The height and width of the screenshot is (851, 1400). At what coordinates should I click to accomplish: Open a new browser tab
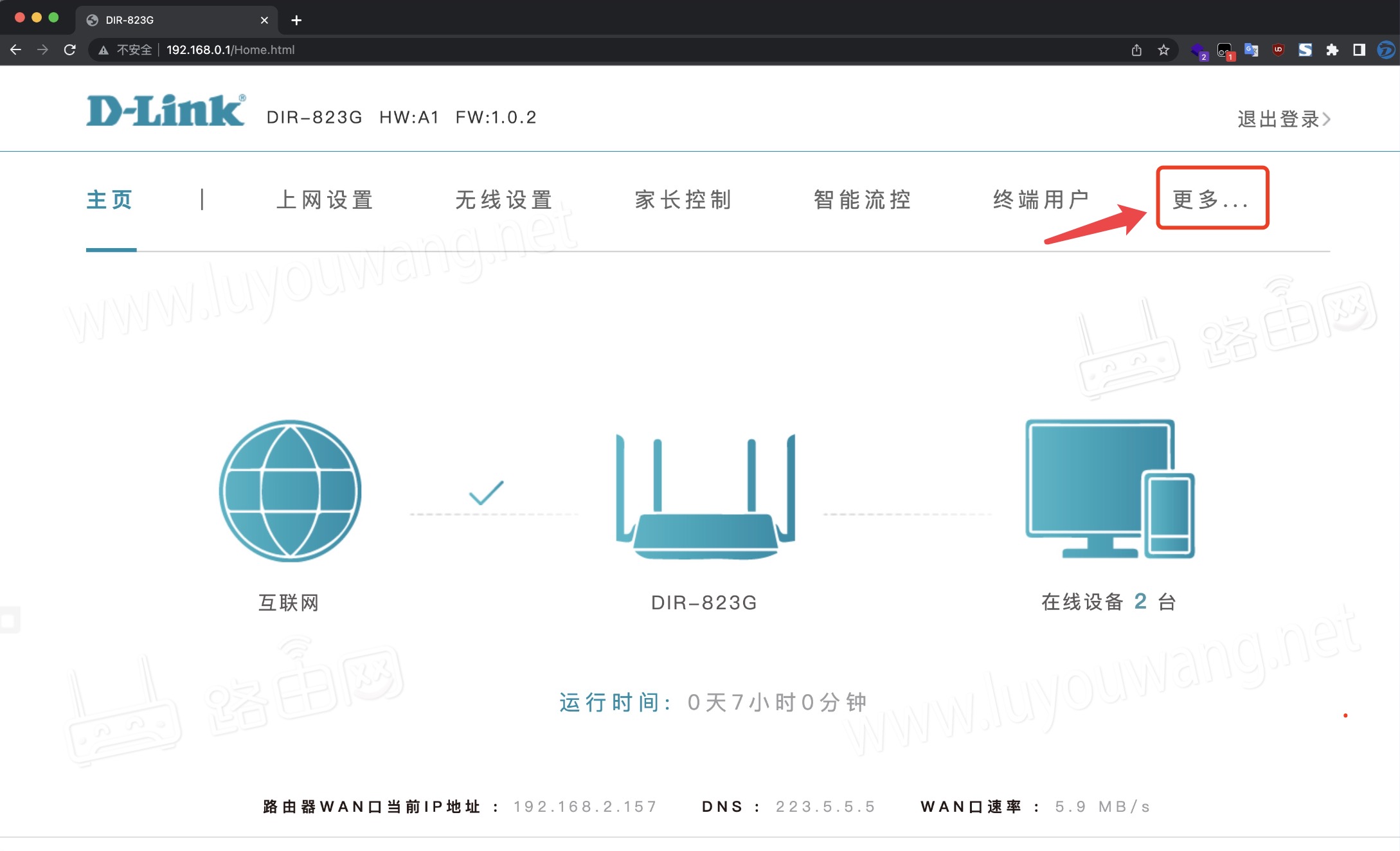tap(296, 20)
